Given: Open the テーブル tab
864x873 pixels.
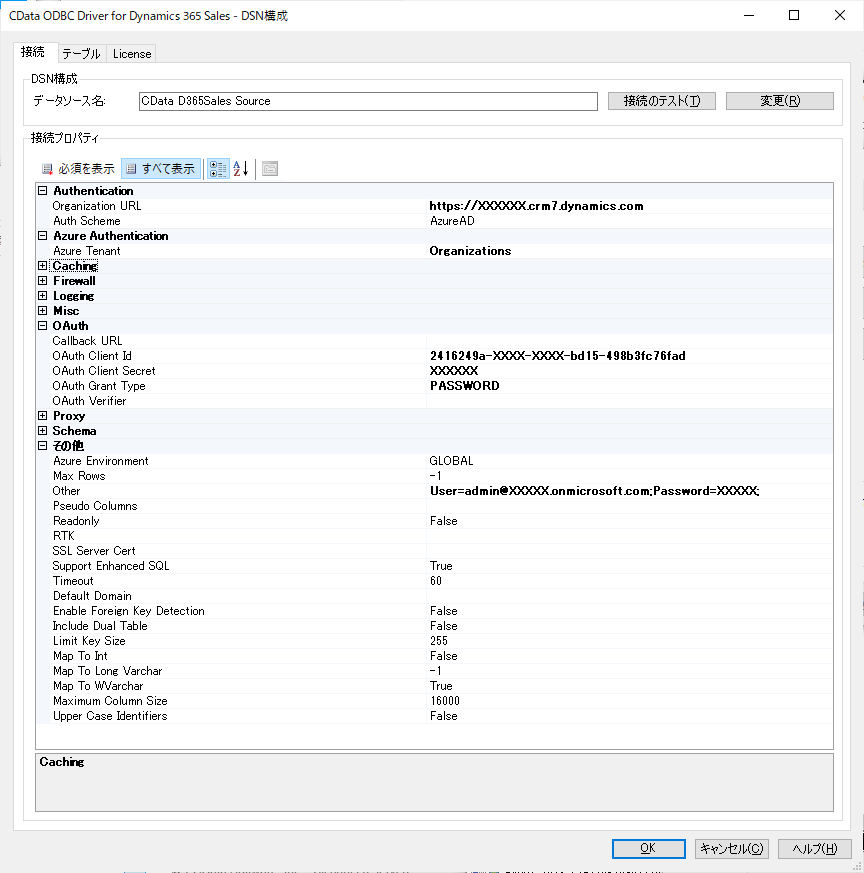Looking at the screenshot, I should tap(81, 54).
